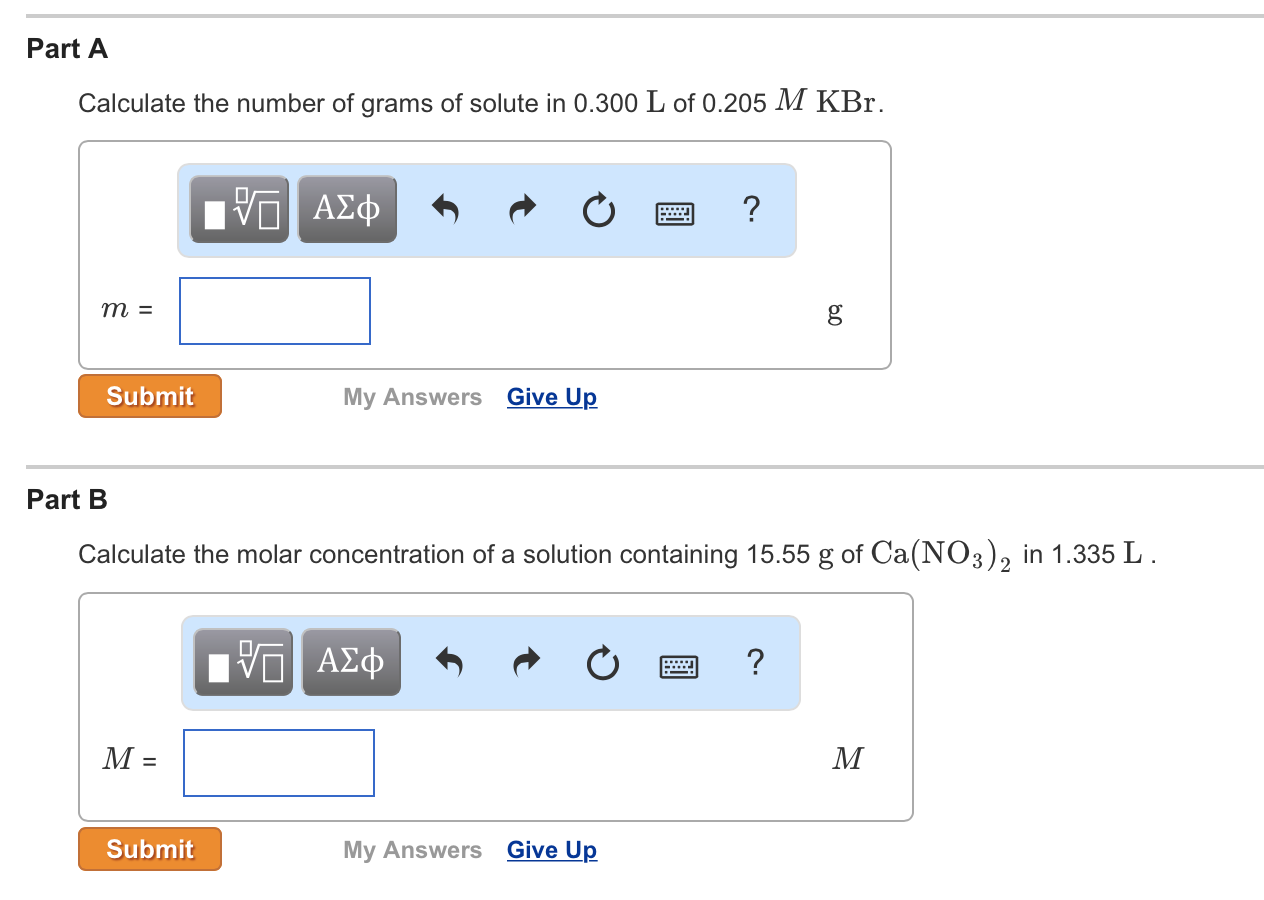Open the equation templates menu in Part B
Image resolution: width=1264 pixels, height=900 pixels.
243,661
